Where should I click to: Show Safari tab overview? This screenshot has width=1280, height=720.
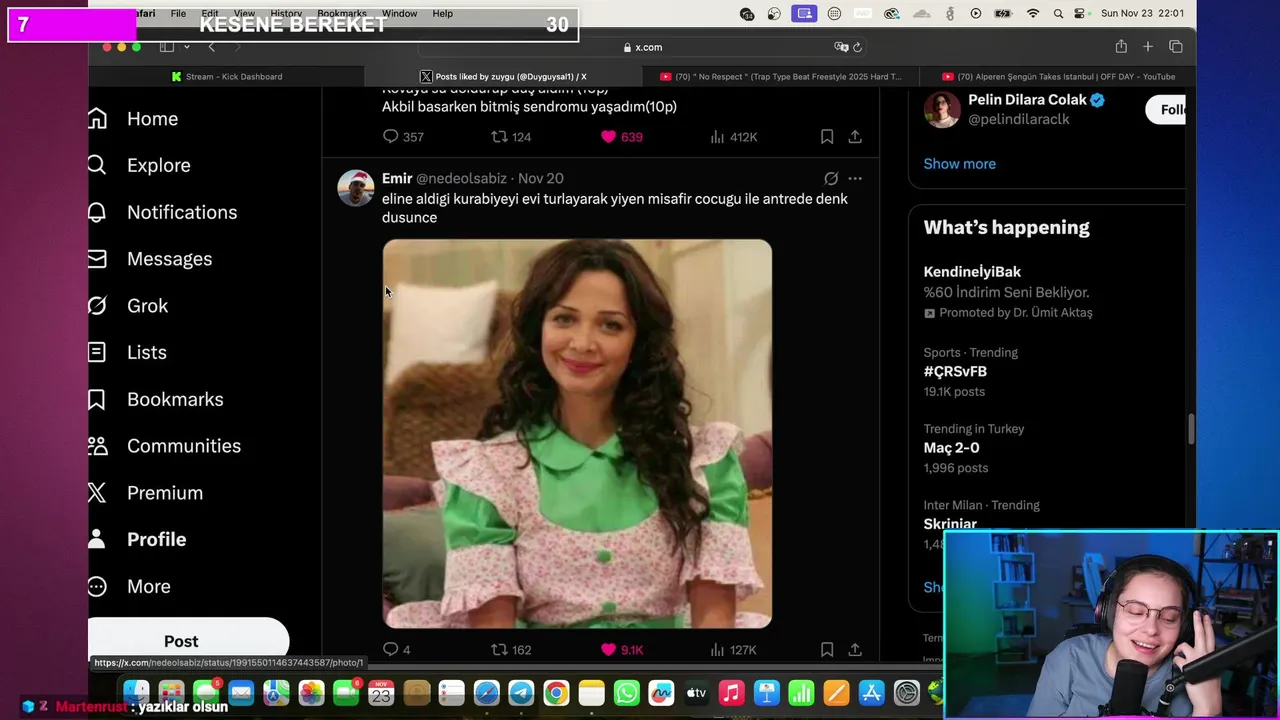tap(1175, 47)
